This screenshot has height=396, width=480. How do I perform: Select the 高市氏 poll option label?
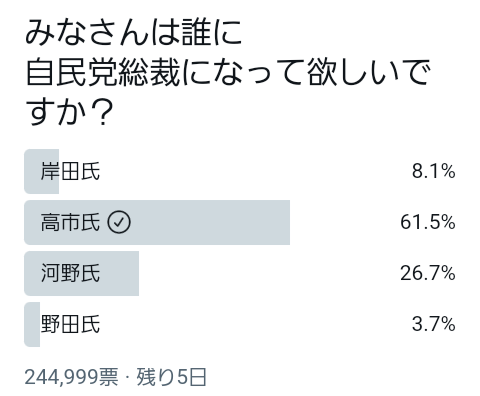[70, 222]
